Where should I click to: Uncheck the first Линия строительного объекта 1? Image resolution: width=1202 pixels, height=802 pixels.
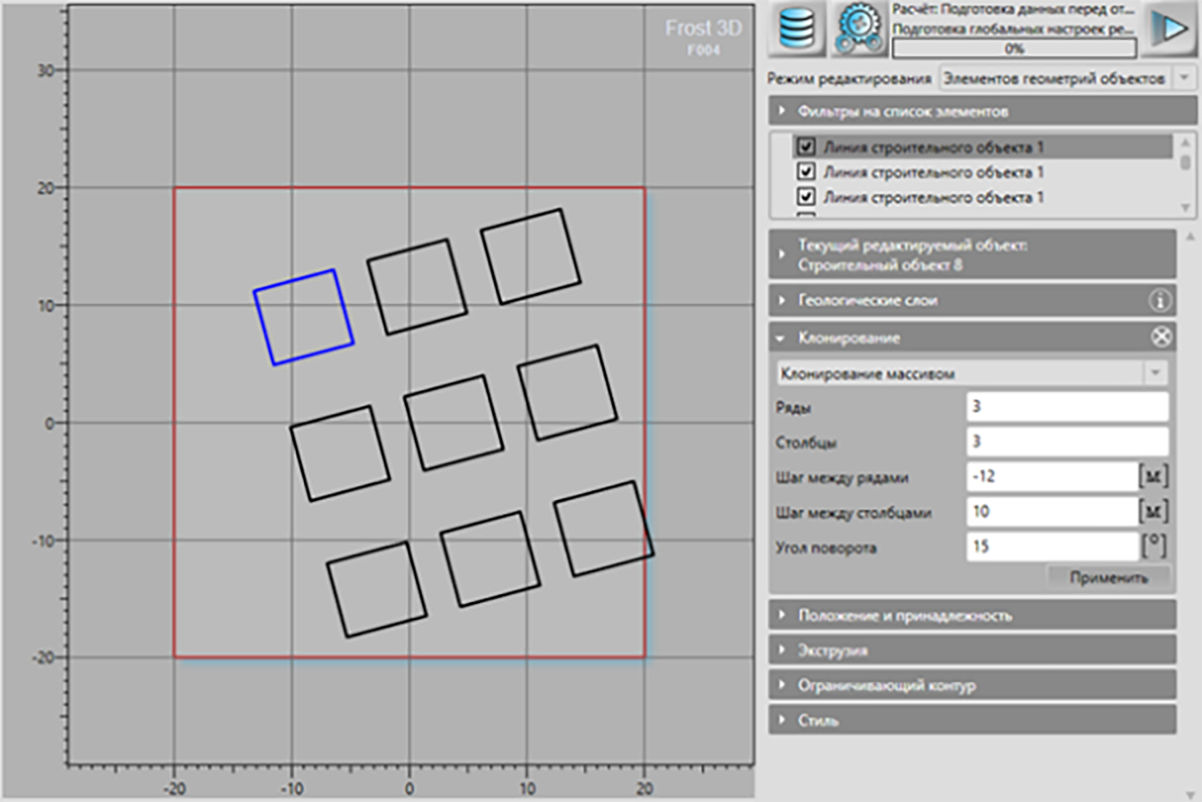click(806, 147)
